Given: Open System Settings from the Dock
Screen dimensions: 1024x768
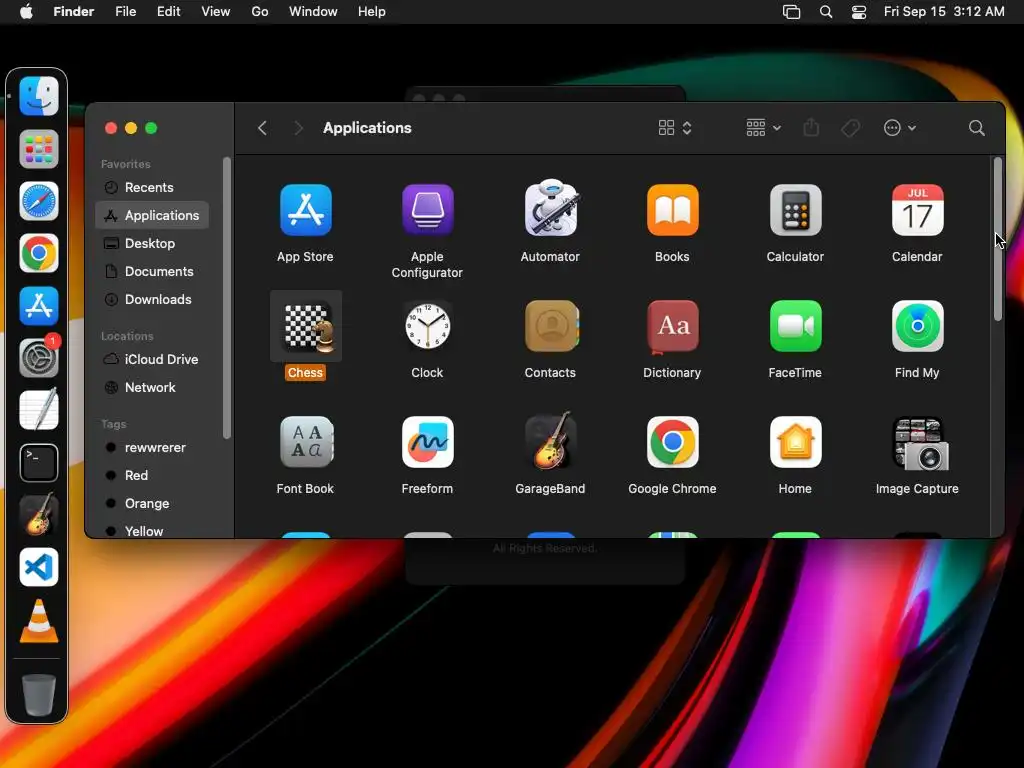Looking at the screenshot, I should pos(39,357).
